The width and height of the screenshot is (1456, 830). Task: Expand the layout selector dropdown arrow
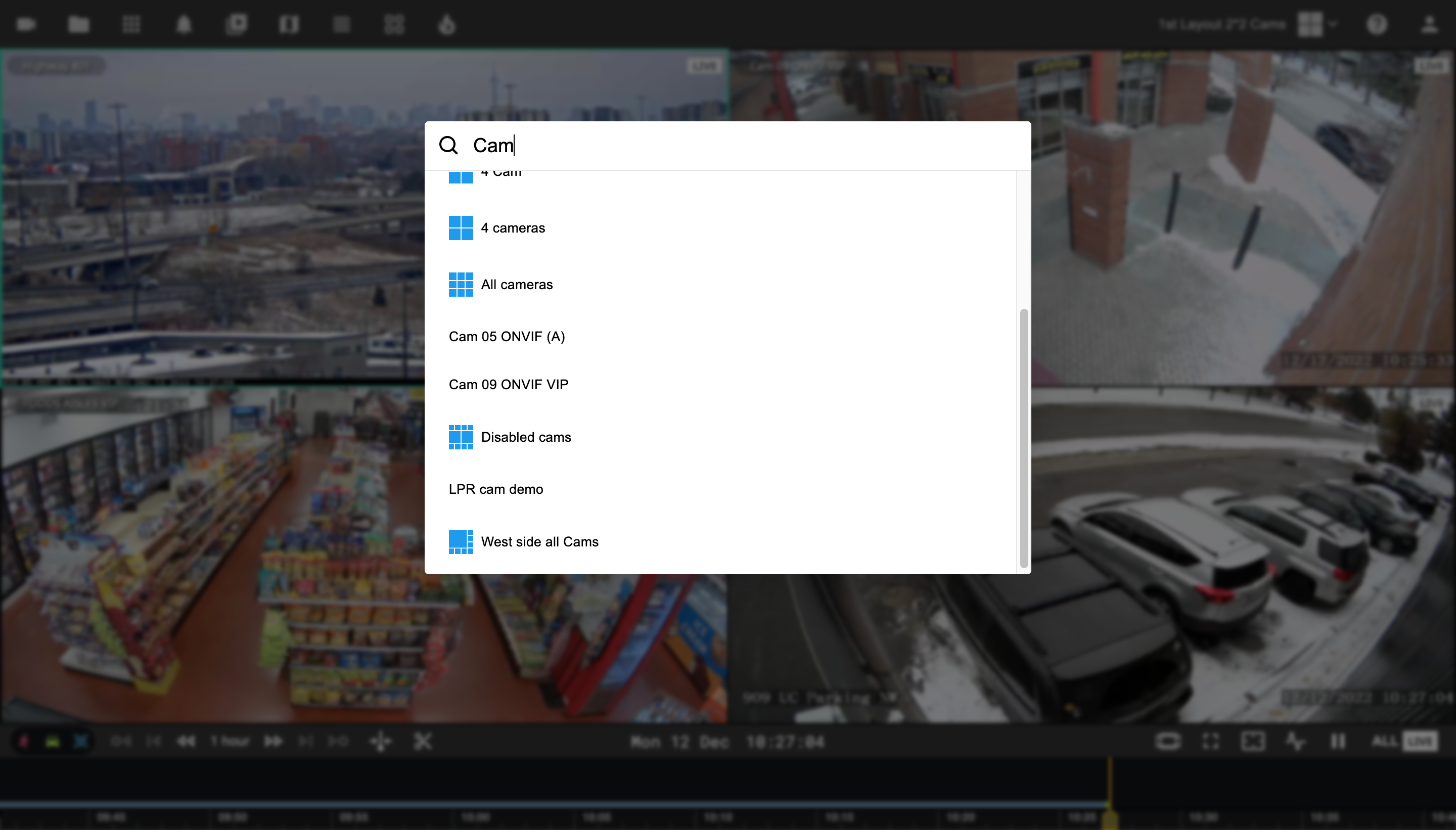tap(1332, 24)
